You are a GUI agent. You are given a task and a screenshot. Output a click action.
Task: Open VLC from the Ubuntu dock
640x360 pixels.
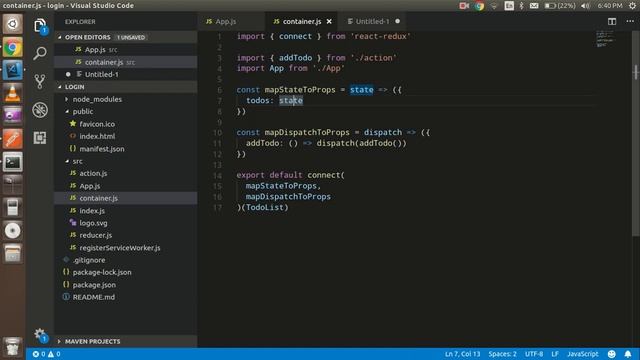[13, 93]
